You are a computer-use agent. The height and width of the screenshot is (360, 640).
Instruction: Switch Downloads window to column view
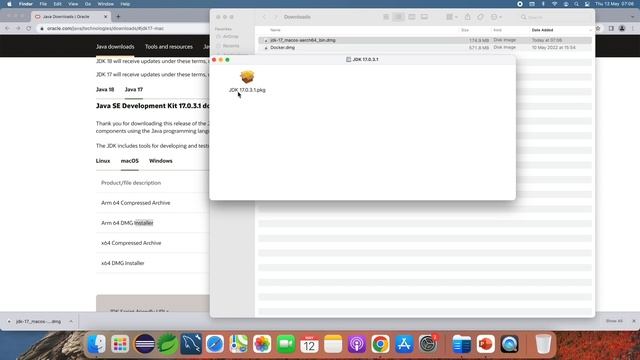(411, 17)
